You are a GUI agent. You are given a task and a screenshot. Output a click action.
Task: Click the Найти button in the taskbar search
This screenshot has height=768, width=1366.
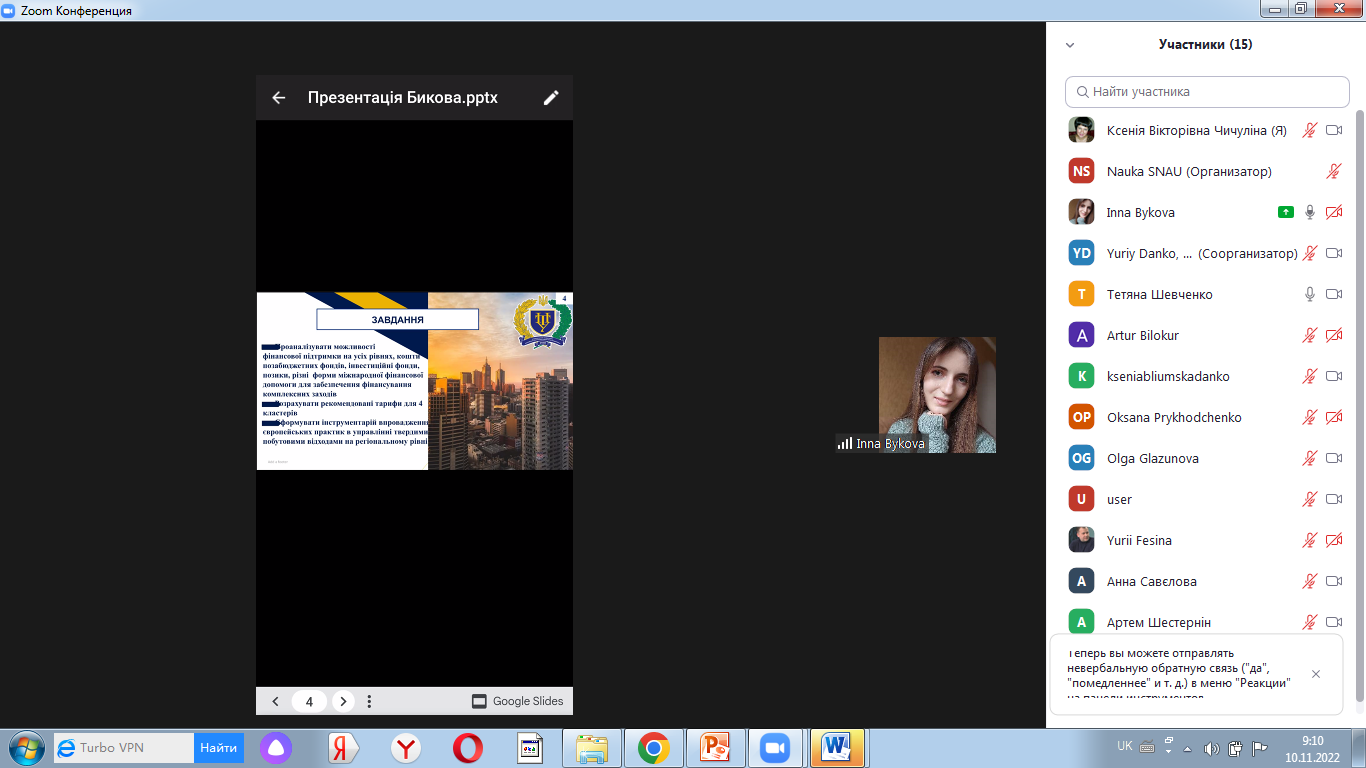(218, 747)
